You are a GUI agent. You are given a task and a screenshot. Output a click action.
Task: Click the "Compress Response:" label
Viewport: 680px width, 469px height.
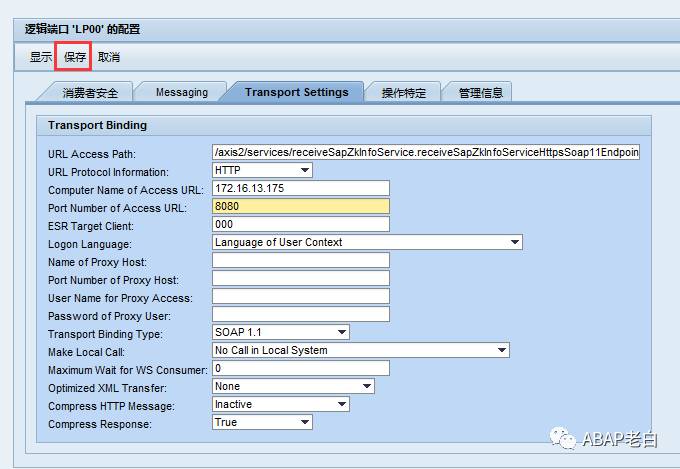[100, 424]
